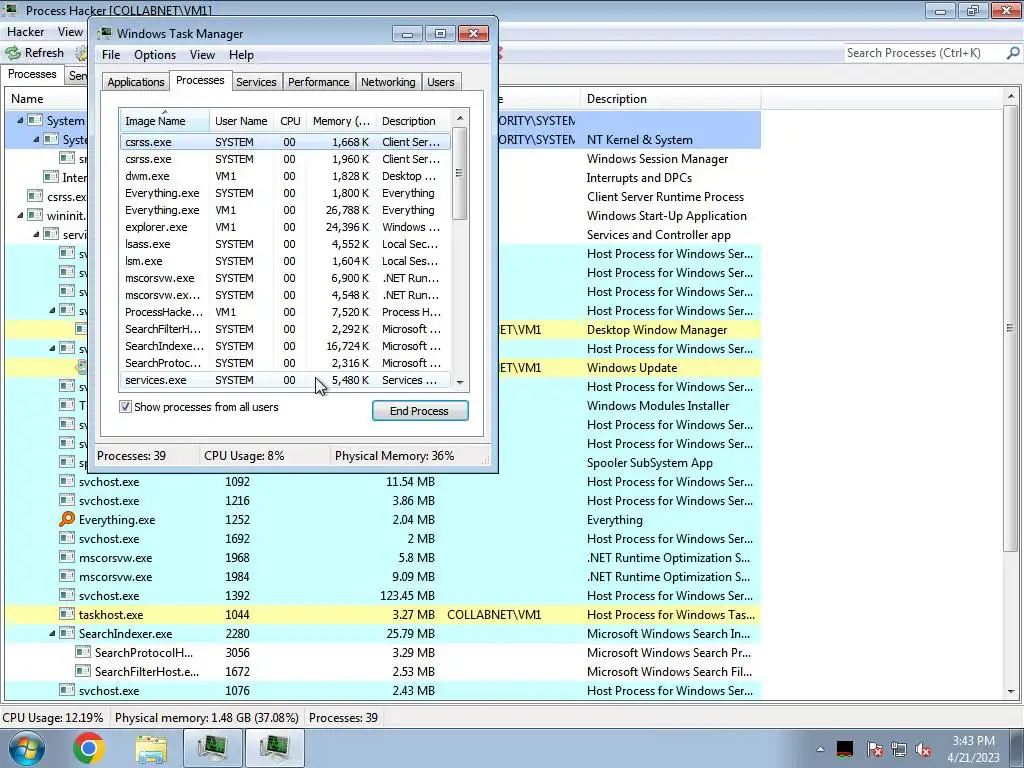Toggle Show processes from all users checkbox
The height and width of the screenshot is (768, 1024).
pyautogui.click(x=125, y=406)
